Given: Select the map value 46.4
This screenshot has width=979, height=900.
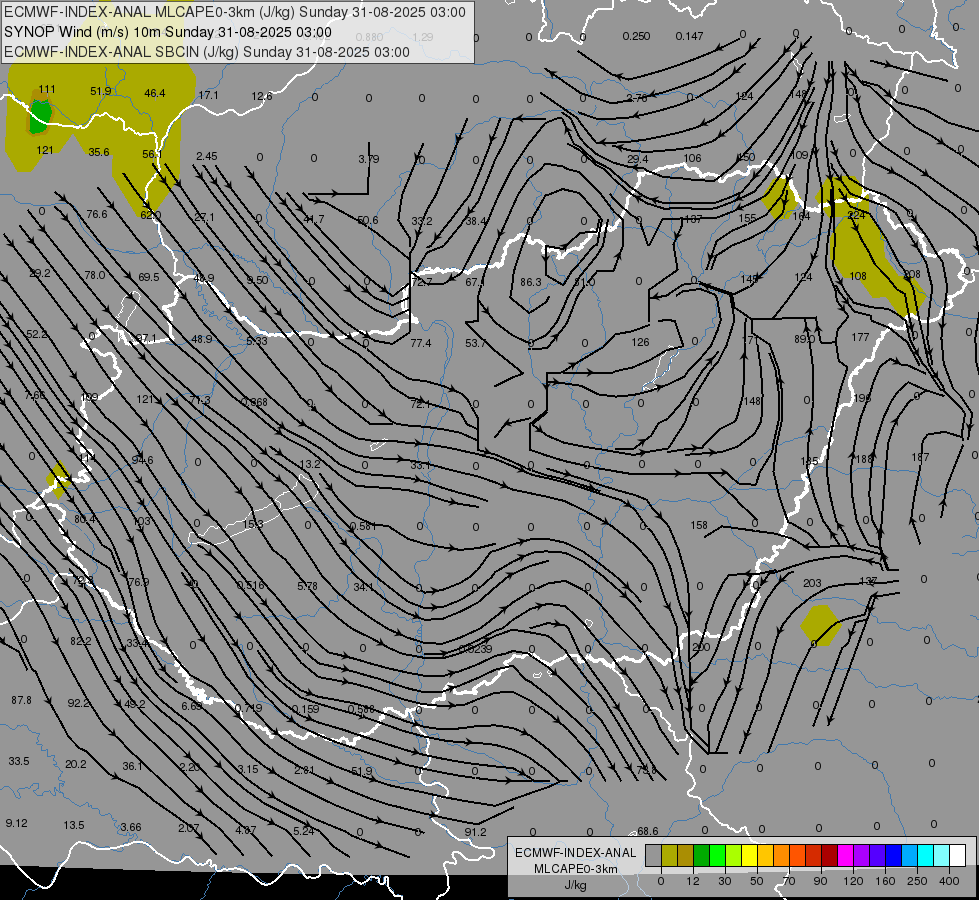Looking at the screenshot, I should coord(154,93).
